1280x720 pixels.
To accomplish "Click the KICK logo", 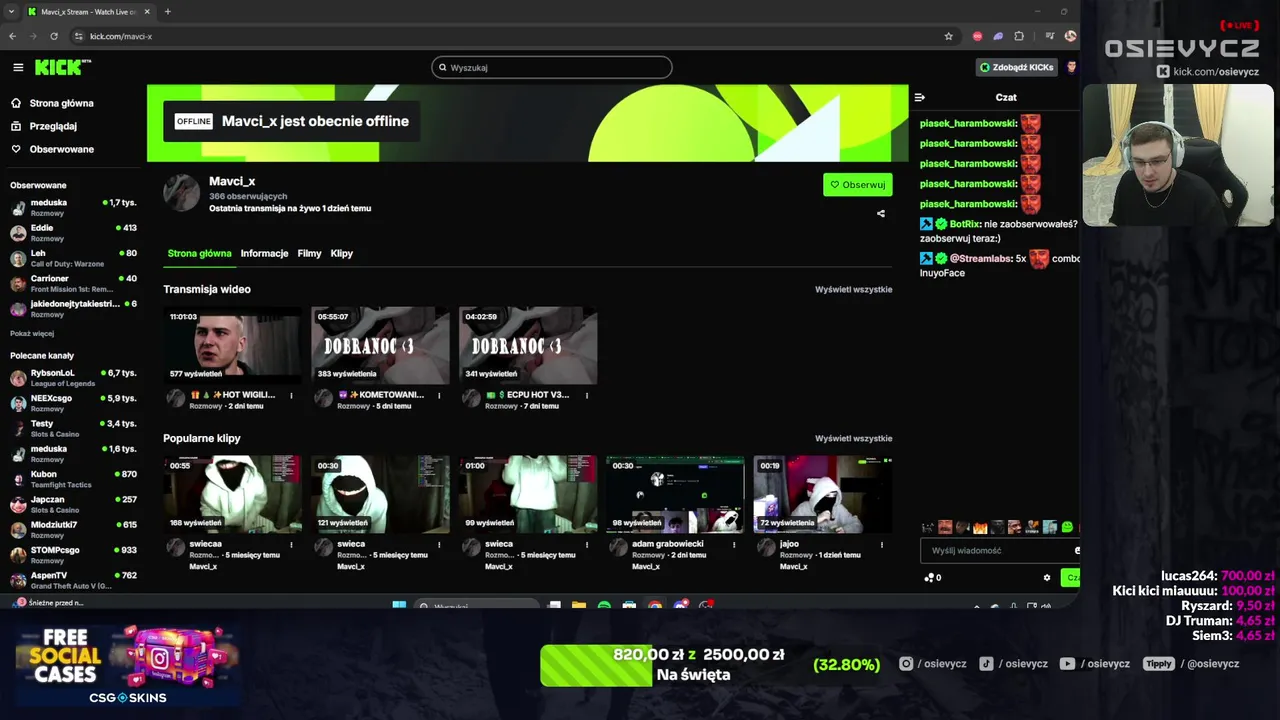I will (x=62, y=67).
